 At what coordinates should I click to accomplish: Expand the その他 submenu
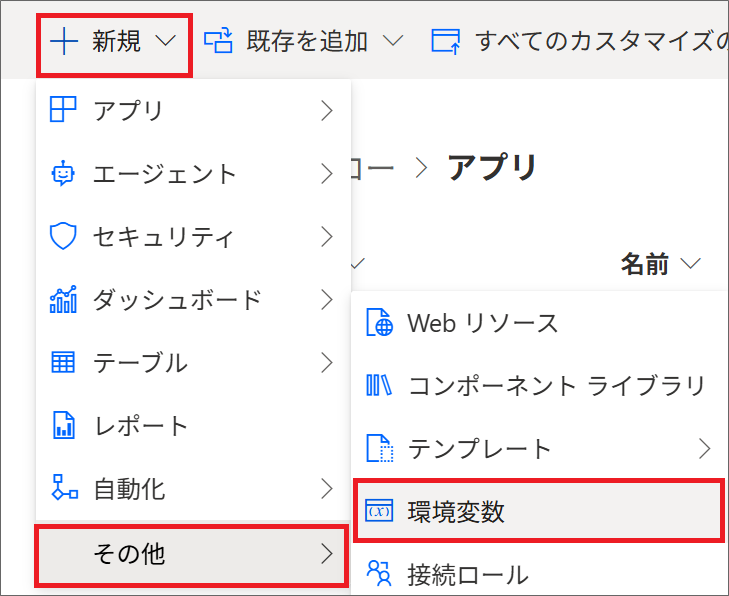tap(192, 554)
